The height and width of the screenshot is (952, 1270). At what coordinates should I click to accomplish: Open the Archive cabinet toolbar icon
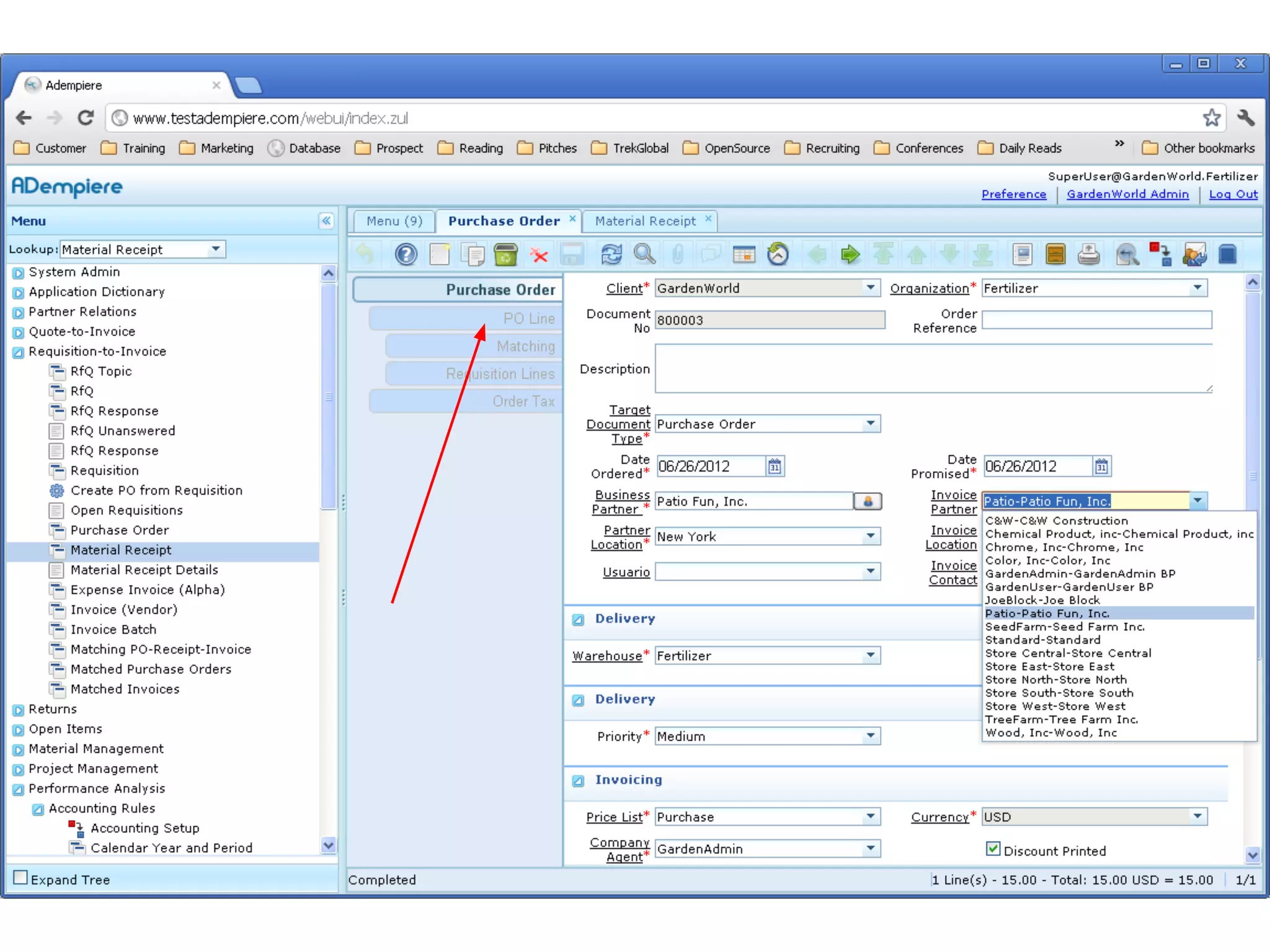click(x=1055, y=255)
